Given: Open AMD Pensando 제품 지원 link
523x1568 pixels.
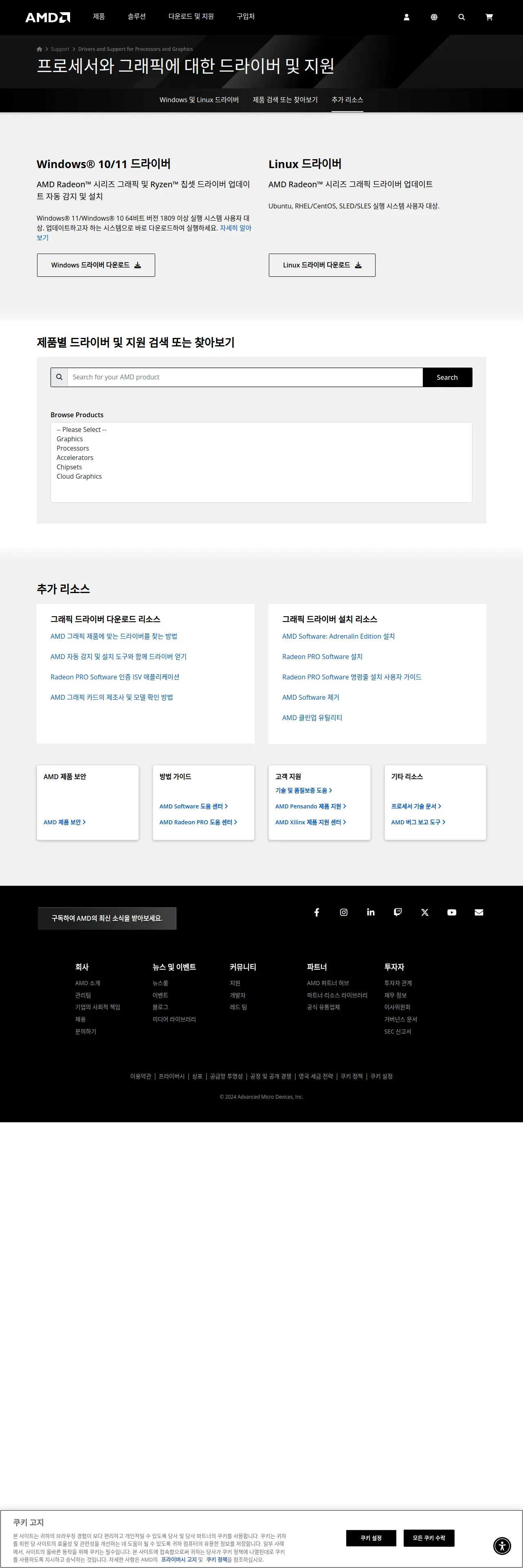Looking at the screenshot, I should [x=310, y=806].
